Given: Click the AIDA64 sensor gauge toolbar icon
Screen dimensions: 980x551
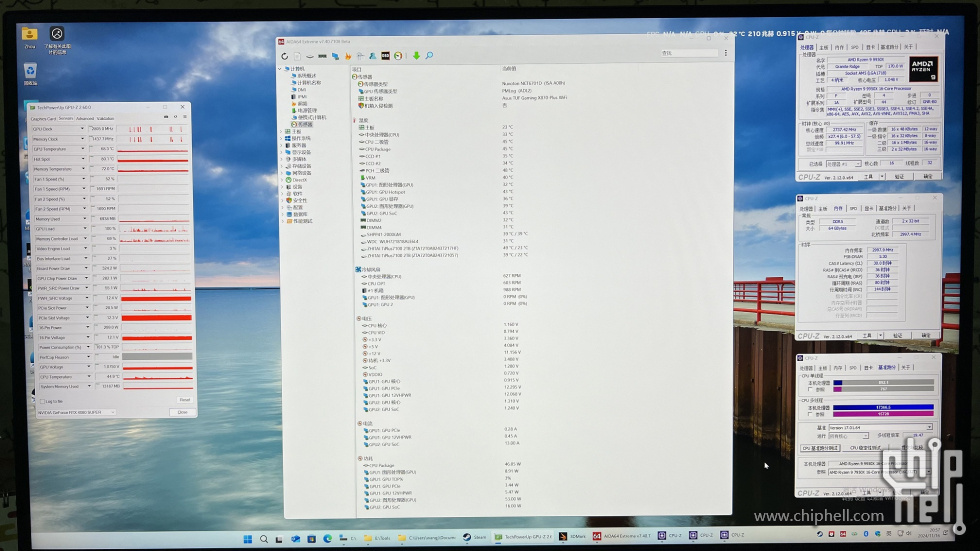Looking at the screenshot, I should [x=398, y=56].
